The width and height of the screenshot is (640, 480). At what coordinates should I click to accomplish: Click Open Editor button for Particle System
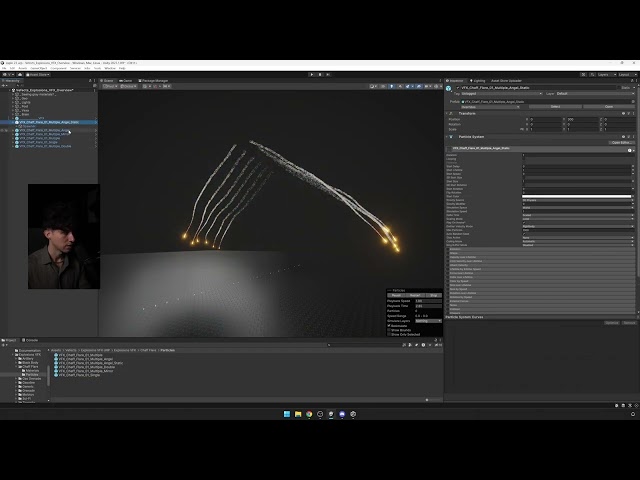(622, 142)
